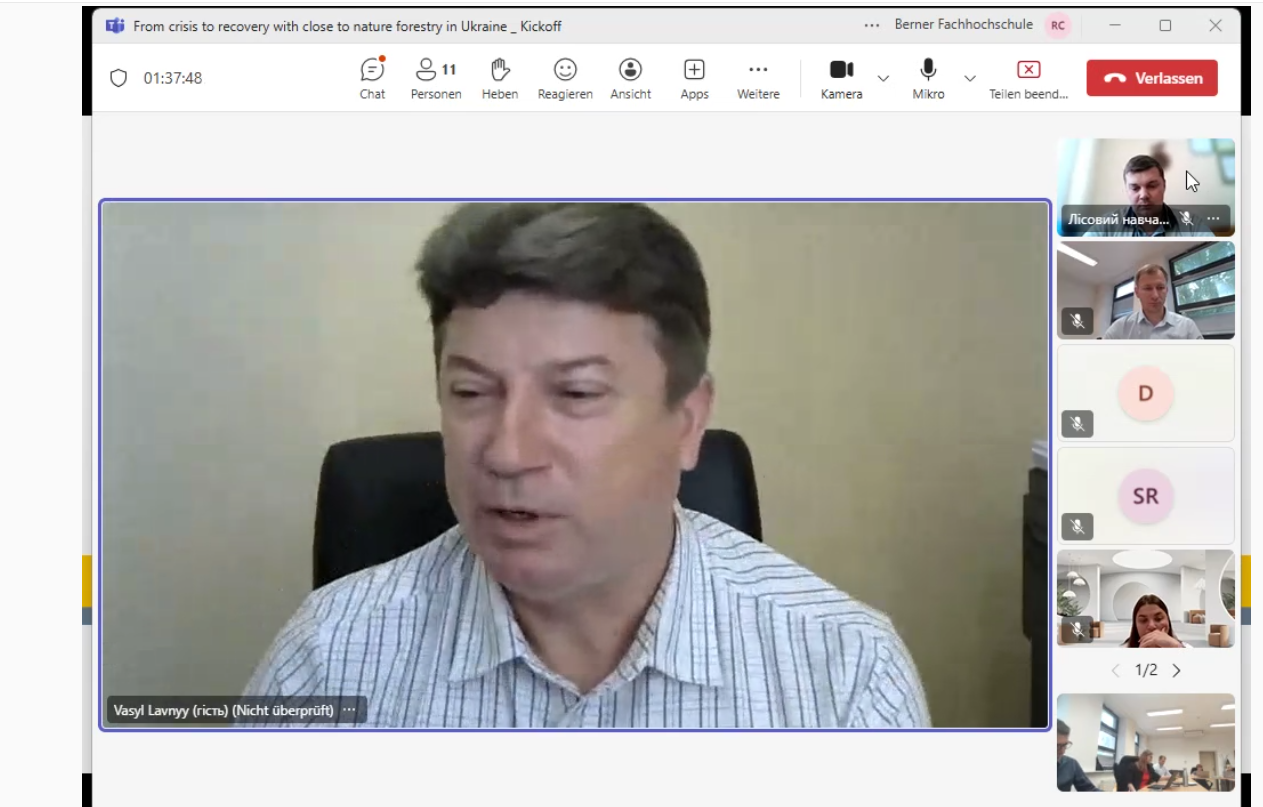The image size is (1263, 807).
Task: Open the Weitere more actions menu
Action: click(x=758, y=78)
